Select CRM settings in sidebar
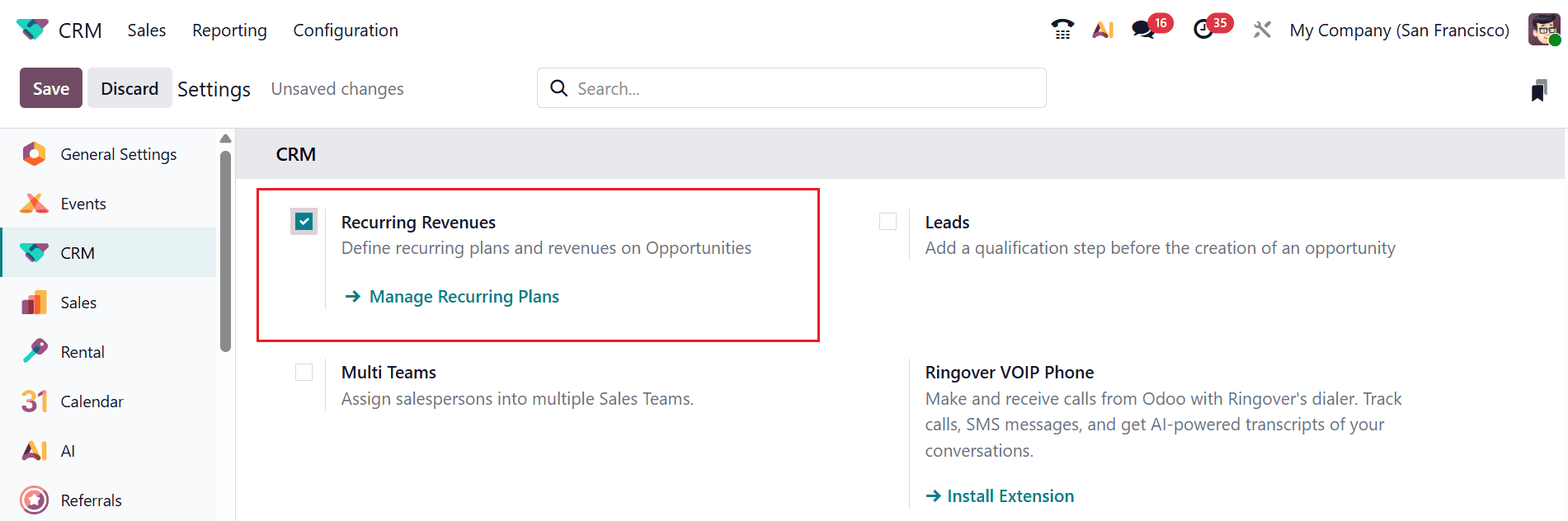Viewport: 1568px width, 521px height. point(108,253)
